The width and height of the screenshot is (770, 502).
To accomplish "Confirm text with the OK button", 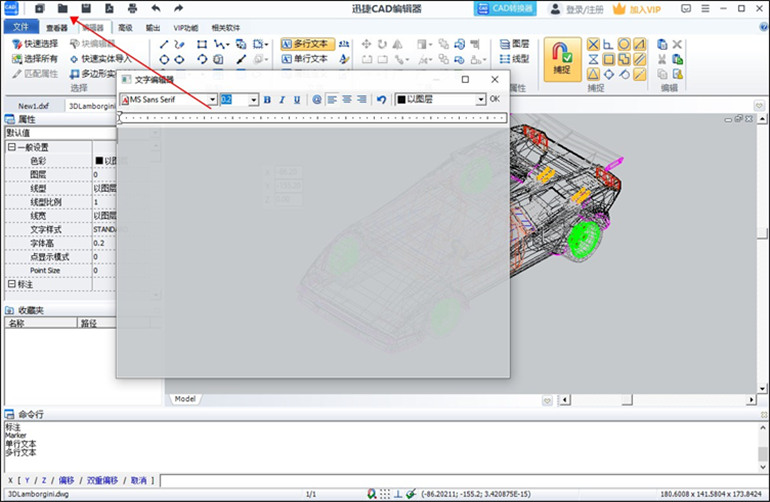I will pyautogui.click(x=495, y=99).
